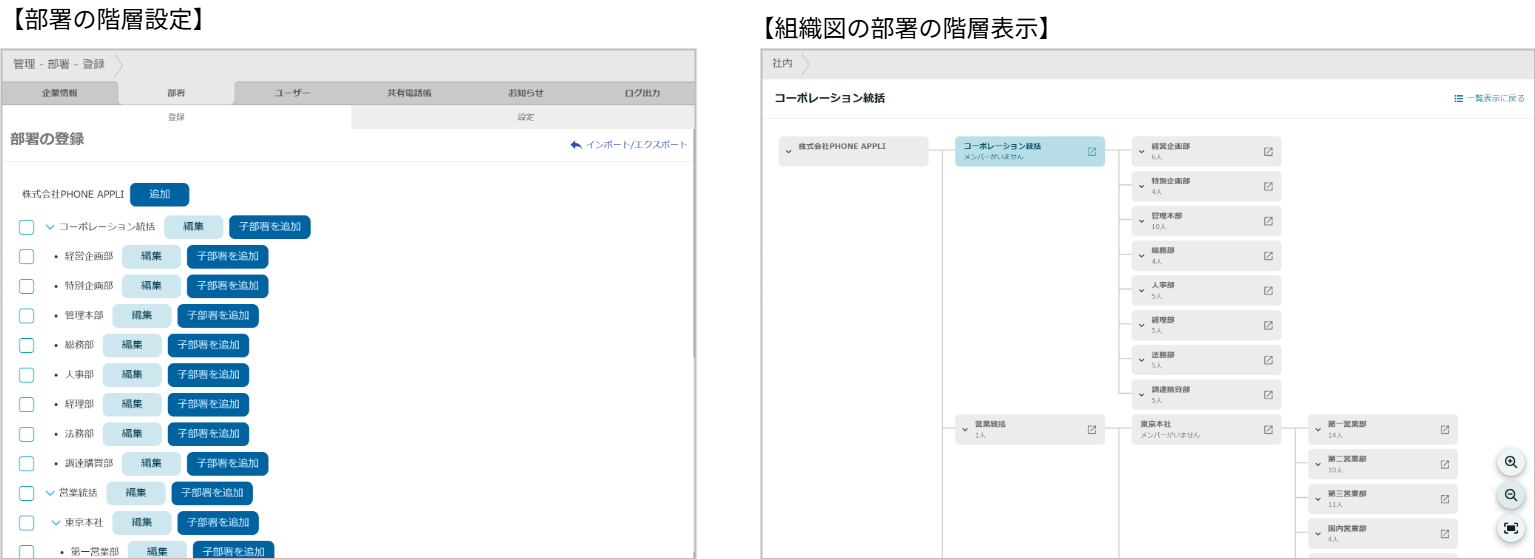The height and width of the screenshot is (559, 1535).
Task: Switch to the ユーザー tab
Action: (292, 93)
